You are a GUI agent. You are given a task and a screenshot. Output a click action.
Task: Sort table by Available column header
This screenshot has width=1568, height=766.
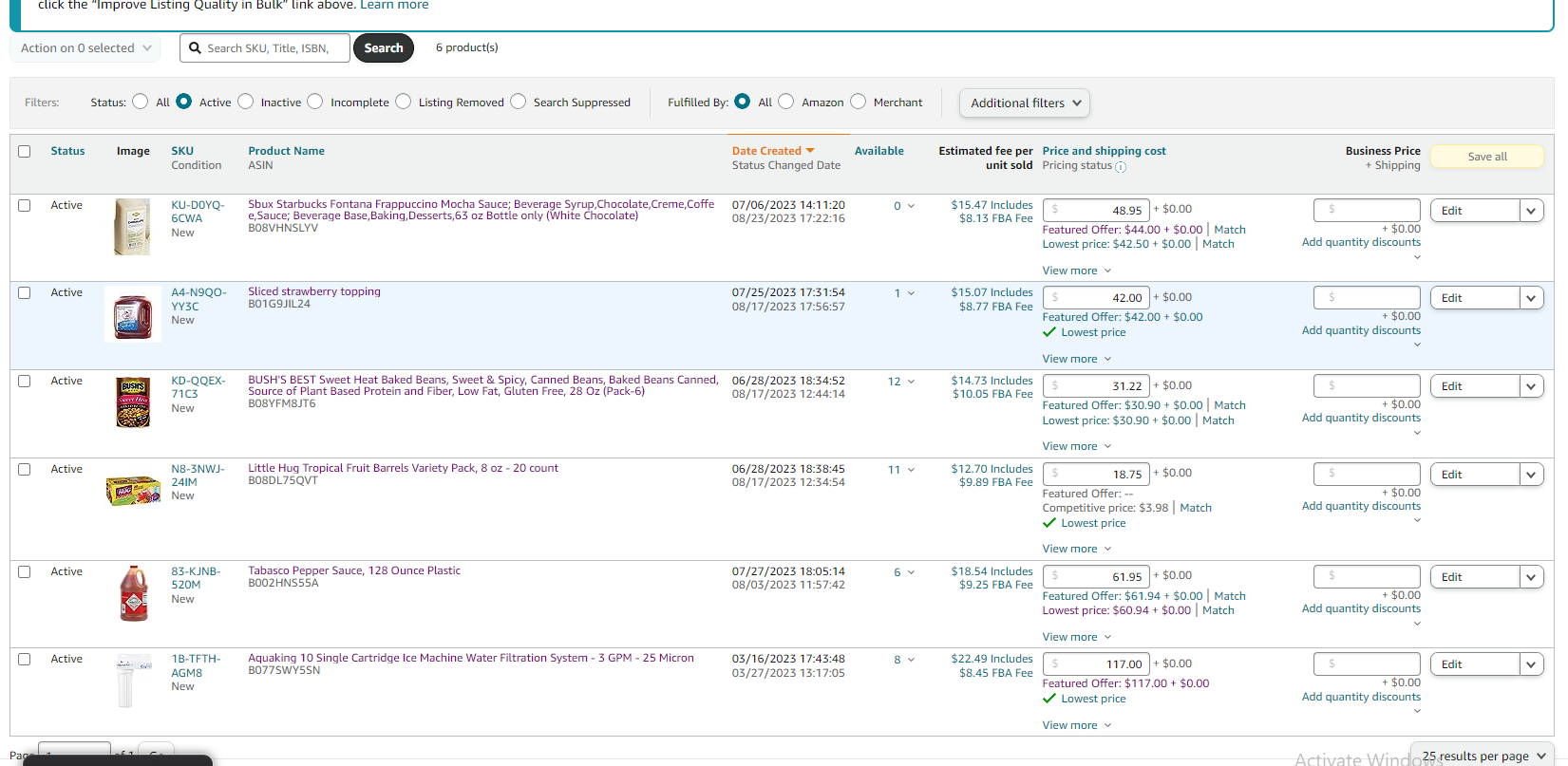point(879,151)
